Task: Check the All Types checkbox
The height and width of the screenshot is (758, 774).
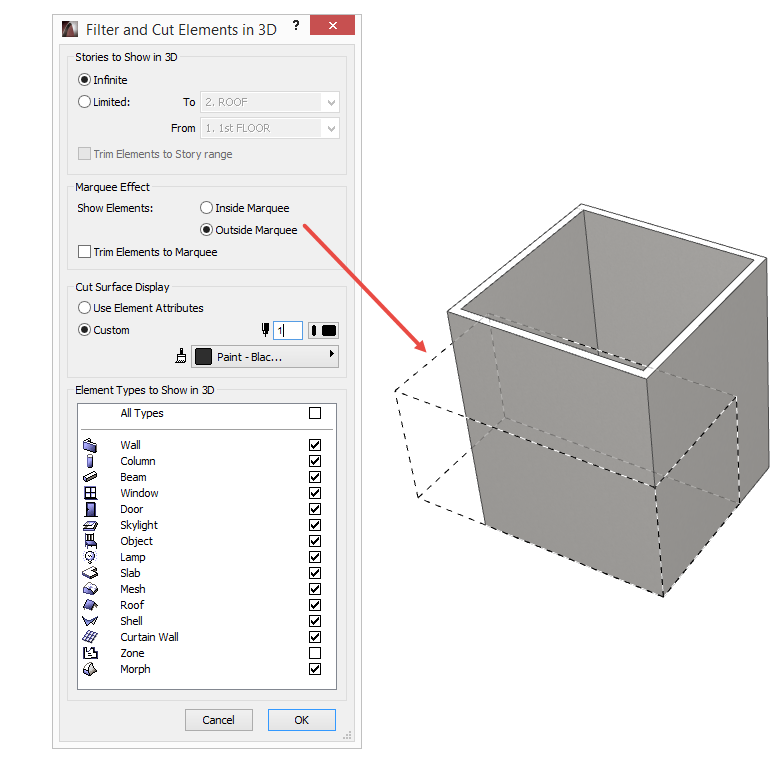Action: (x=315, y=413)
